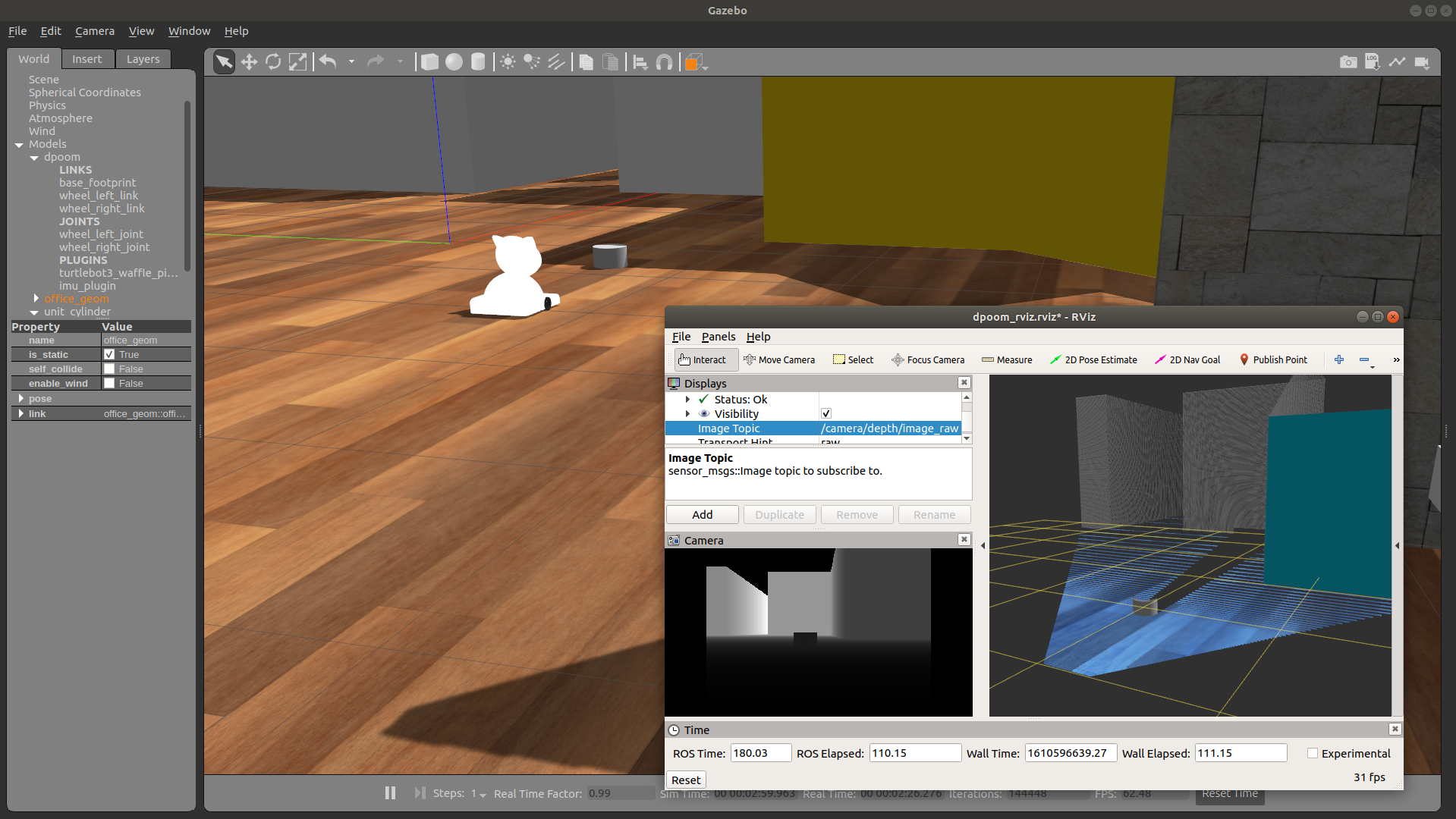Click the ROS Time field
The image size is (1456, 819).
pyautogui.click(x=761, y=754)
